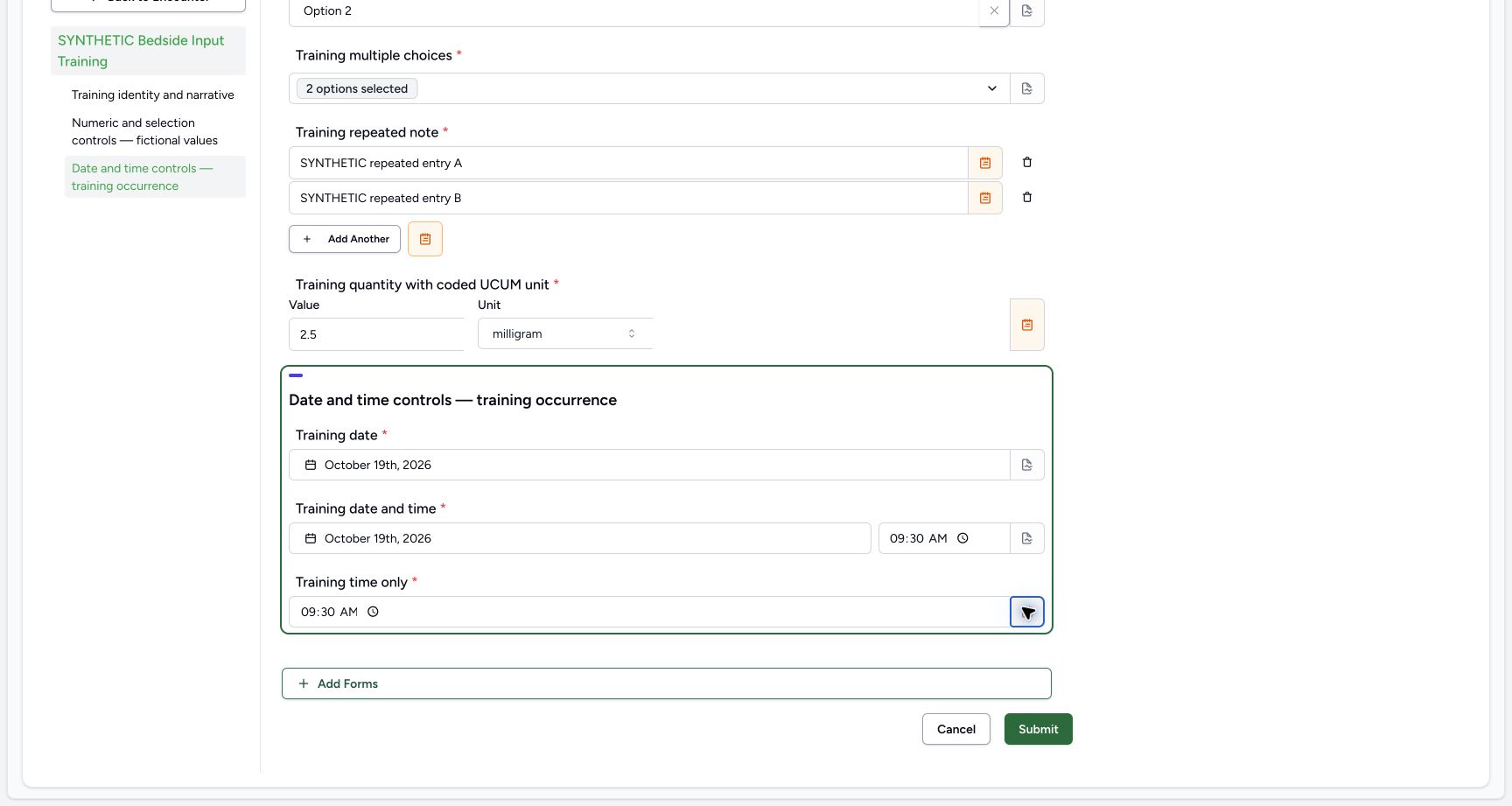
Task: Delete SYNTHETIC repeated entry B
Action: (1027, 197)
